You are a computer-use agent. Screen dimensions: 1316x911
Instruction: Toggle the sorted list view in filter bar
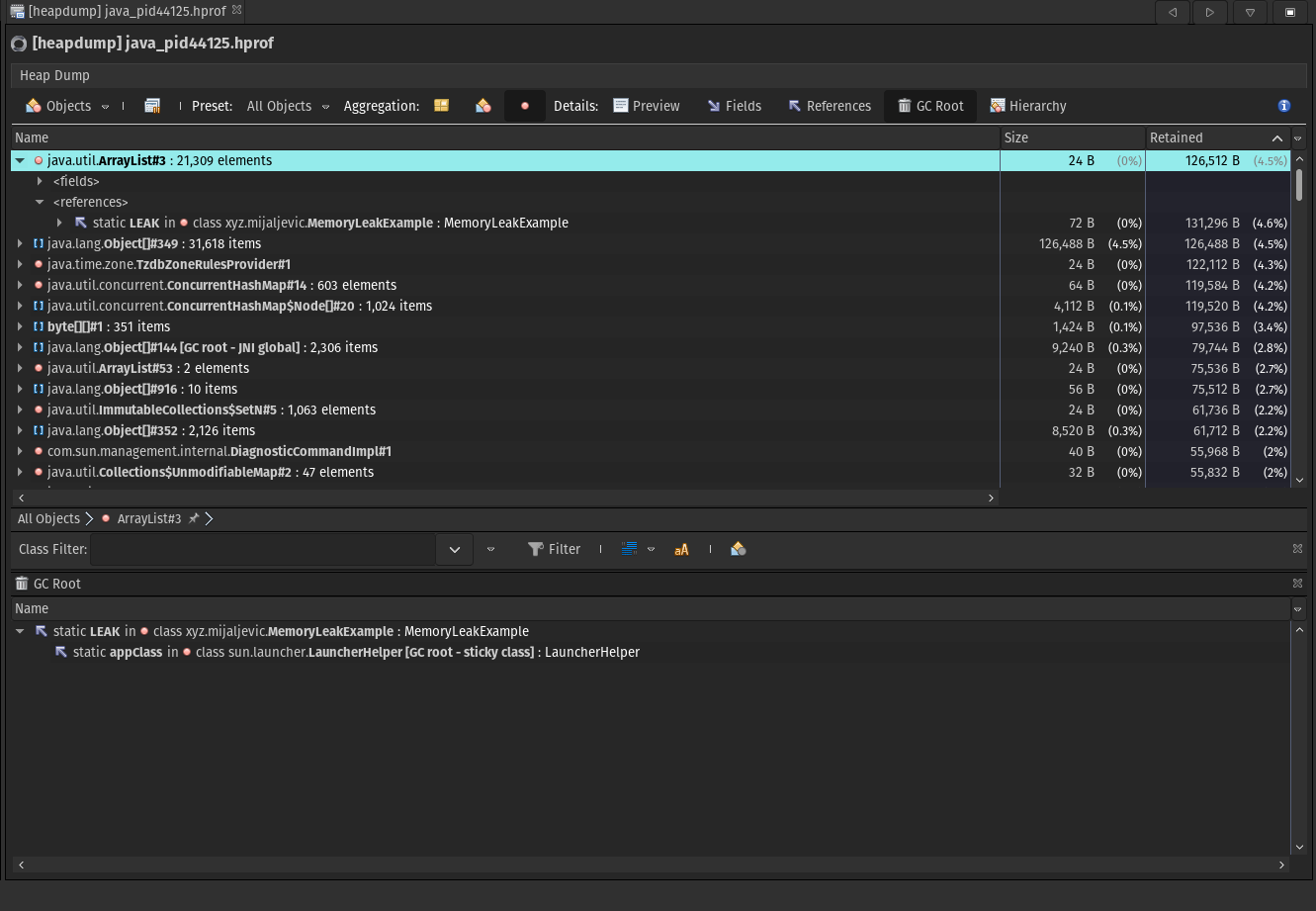pyautogui.click(x=629, y=549)
